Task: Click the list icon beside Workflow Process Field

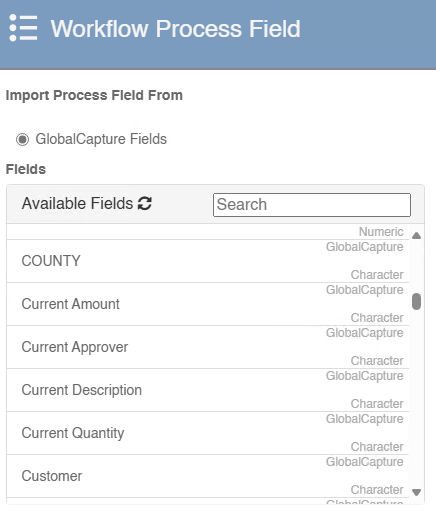Action: coord(23,28)
